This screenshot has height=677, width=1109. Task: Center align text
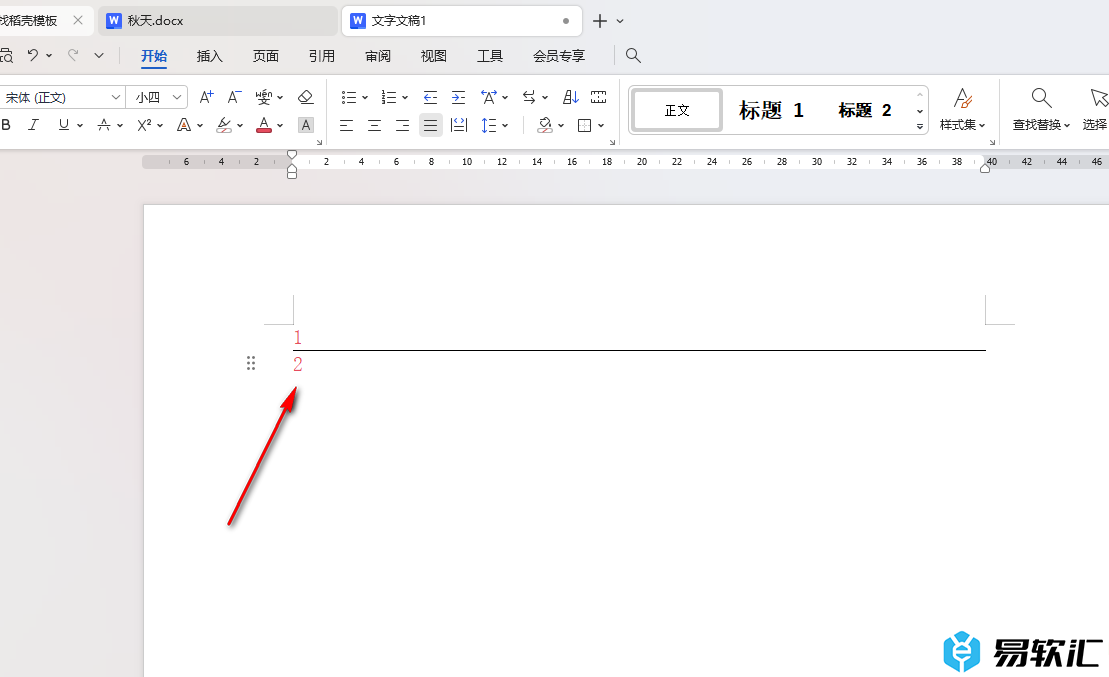coord(375,125)
